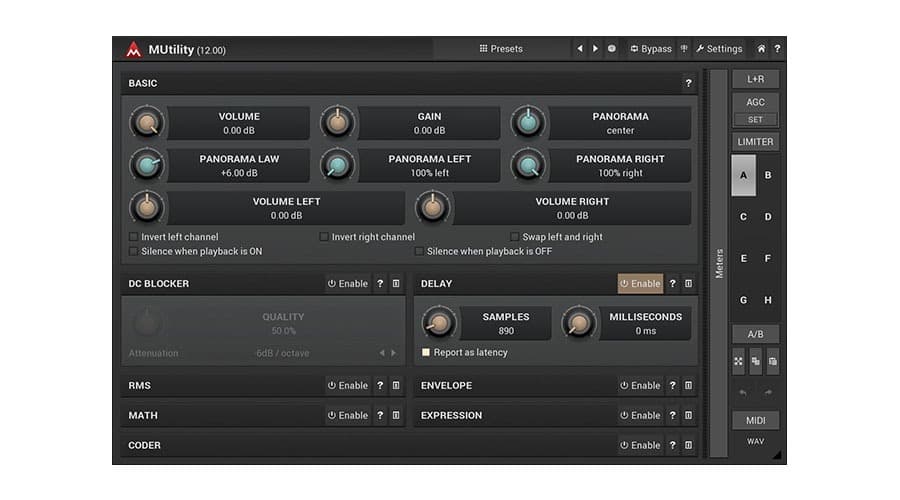Viewport: 900px width, 500px height.
Task: Click the VOLUME knob
Action: coord(147,123)
